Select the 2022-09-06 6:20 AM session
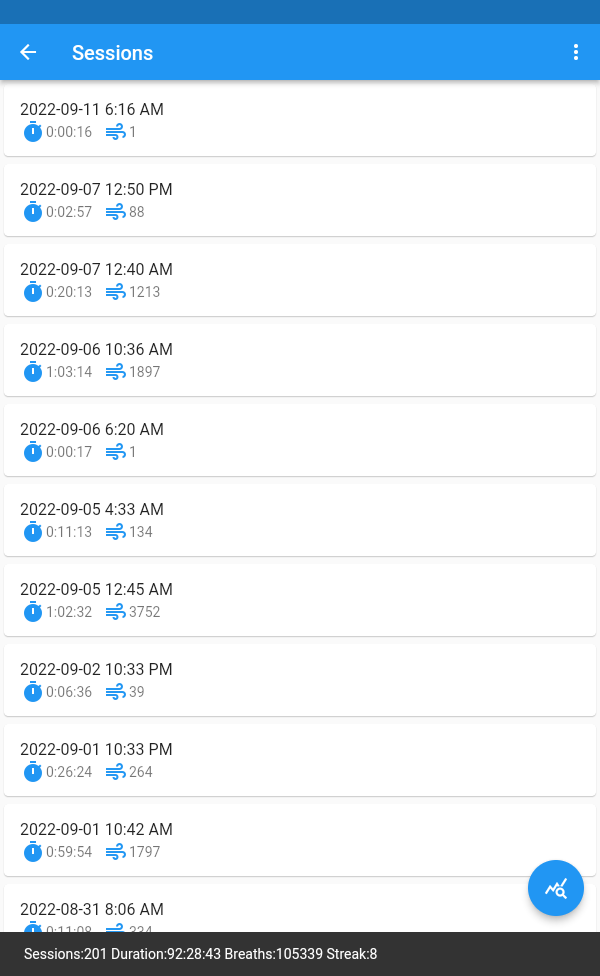Viewport: 600px width, 976px height. [x=300, y=439]
